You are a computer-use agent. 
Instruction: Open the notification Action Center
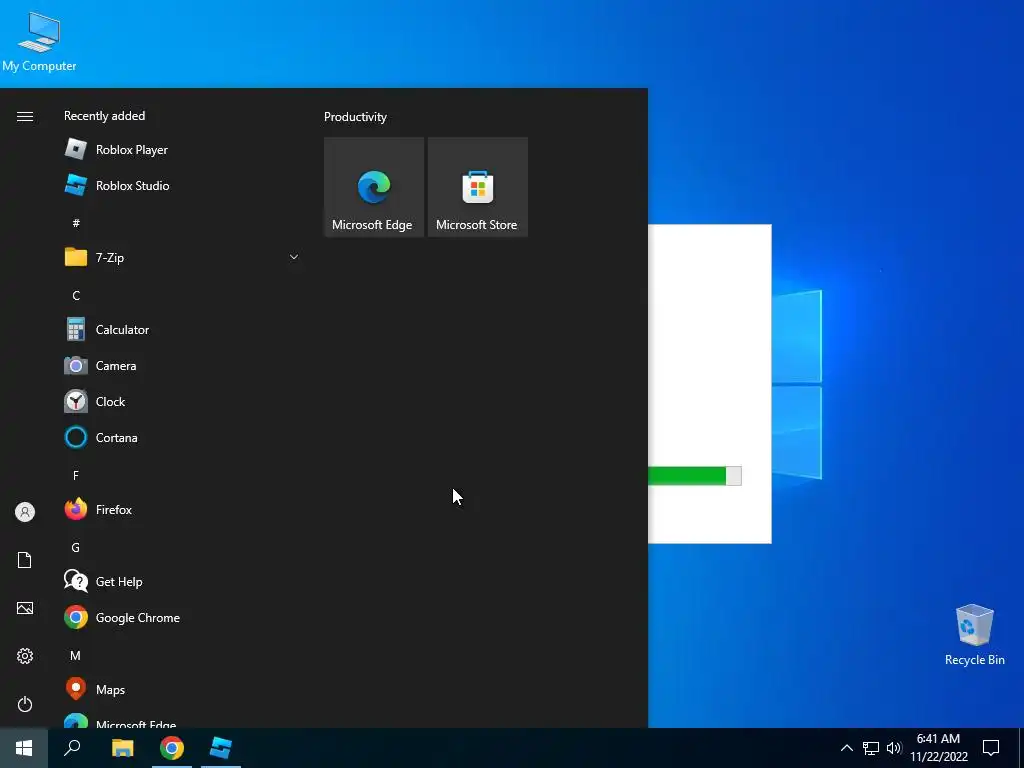[x=991, y=748]
